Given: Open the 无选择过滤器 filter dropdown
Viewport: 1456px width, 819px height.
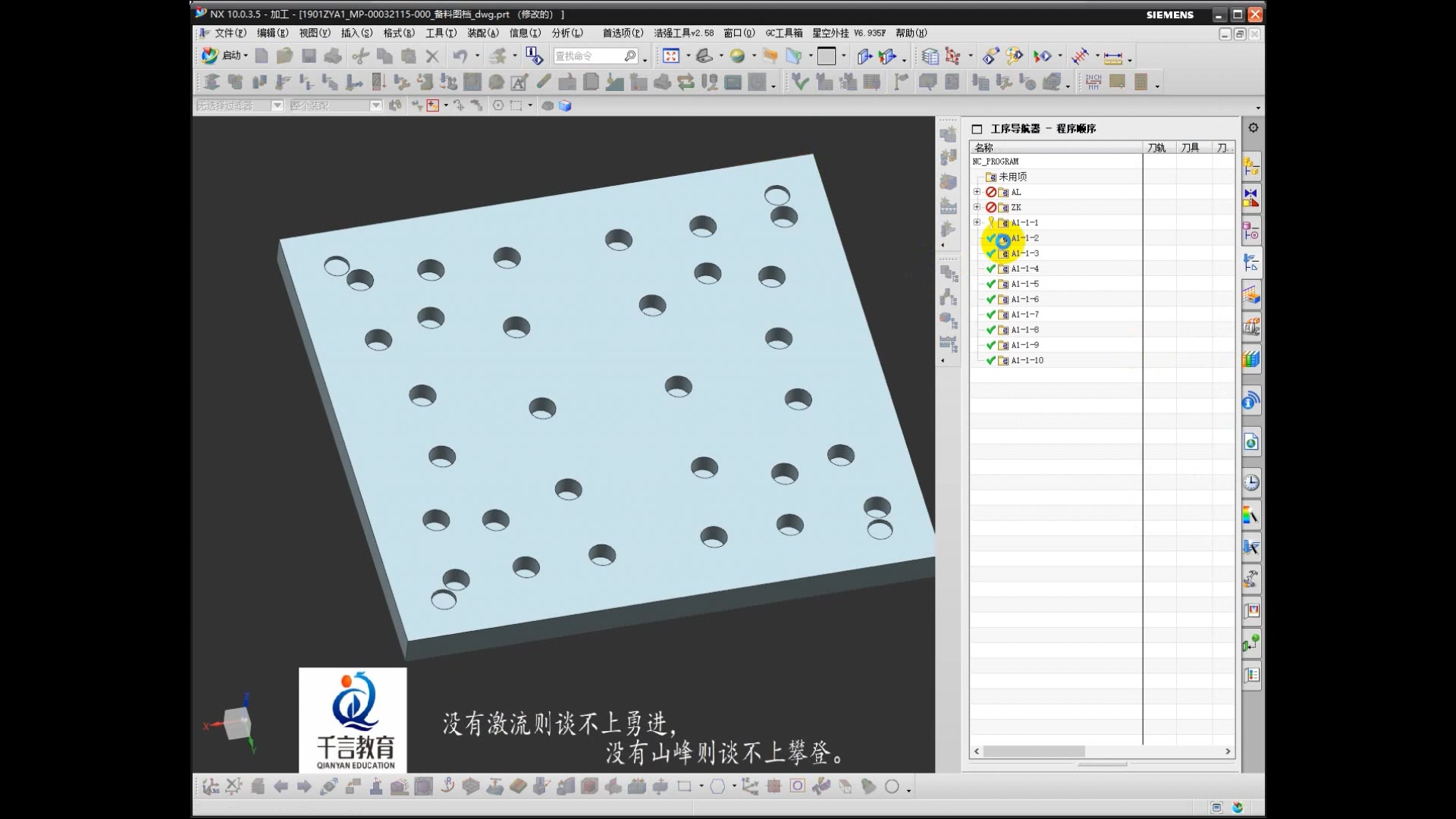Looking at the screenshot, I should coord(278,106).
